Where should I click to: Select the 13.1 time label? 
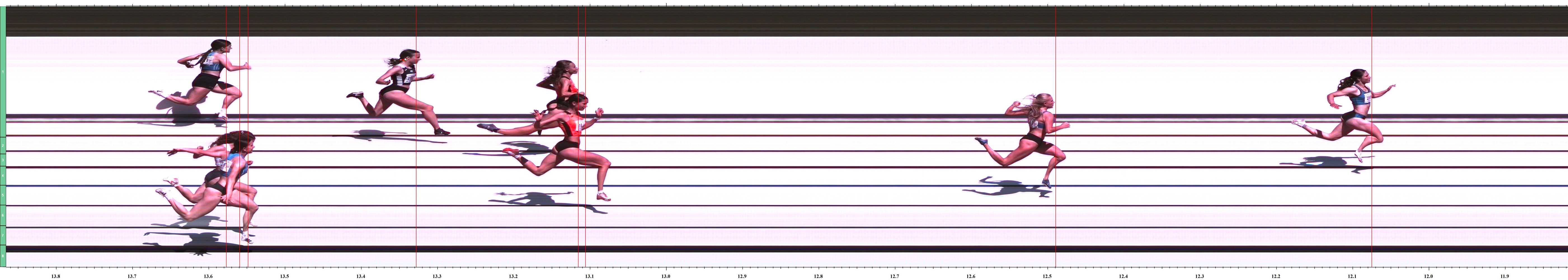[x=589, y=276]
